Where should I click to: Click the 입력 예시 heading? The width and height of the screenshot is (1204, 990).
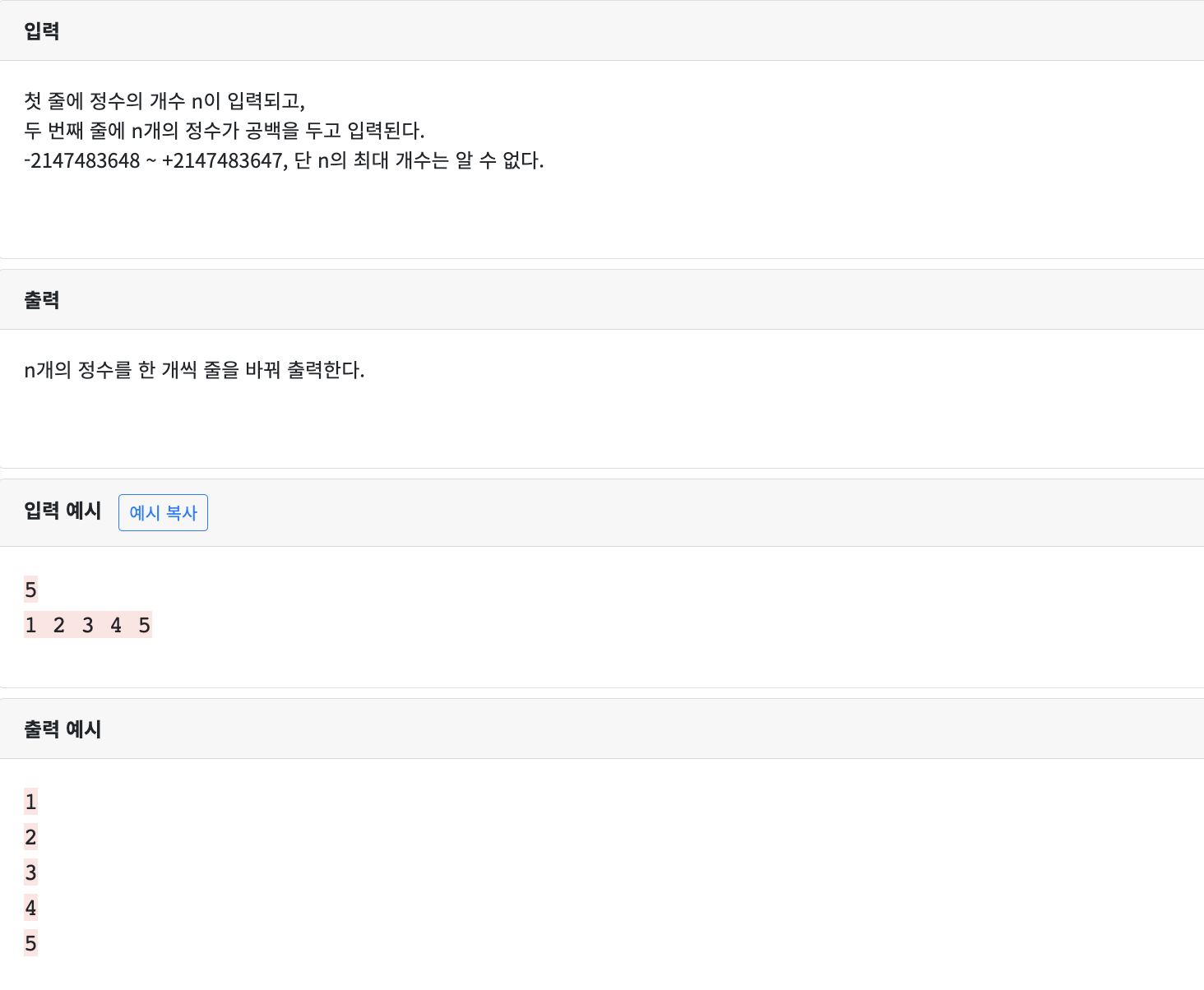[x=62, y=511]
